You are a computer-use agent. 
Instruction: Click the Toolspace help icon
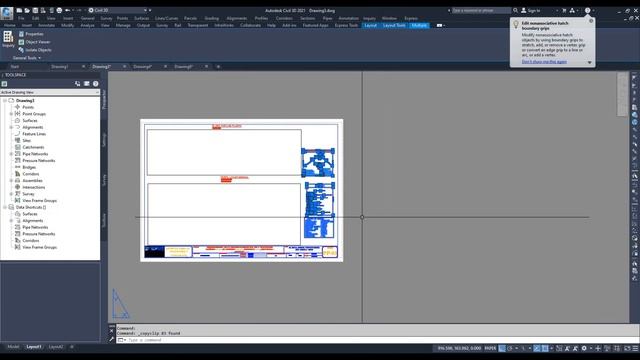[96, 84]
